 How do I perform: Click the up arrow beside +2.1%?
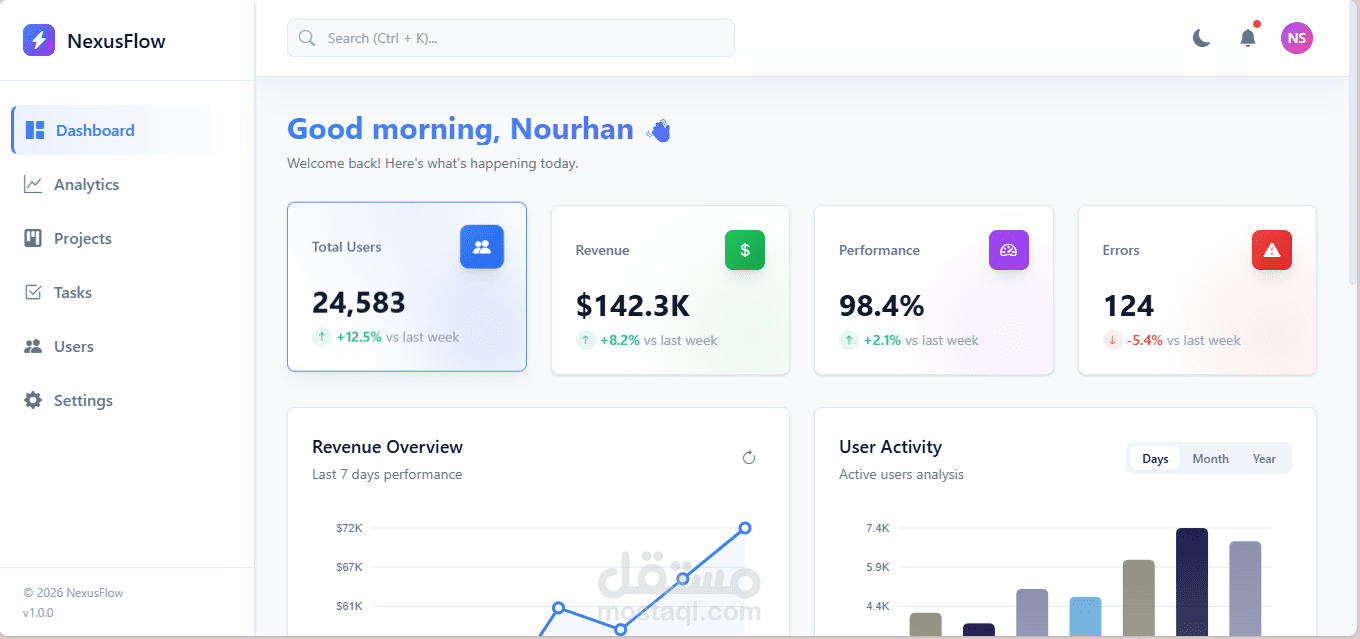tap(849, 340)
